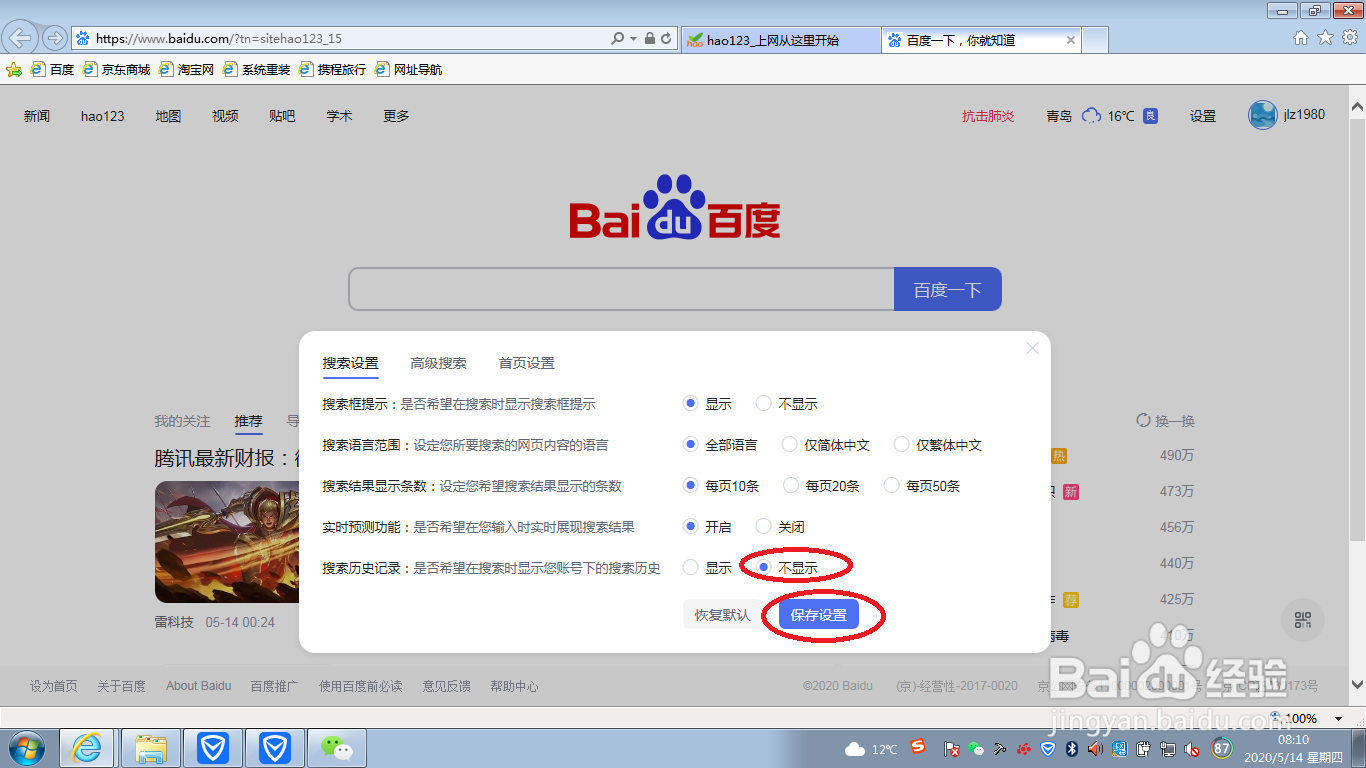
Task: Open the IE Favorites star icon
Action: click(1325, 38)
